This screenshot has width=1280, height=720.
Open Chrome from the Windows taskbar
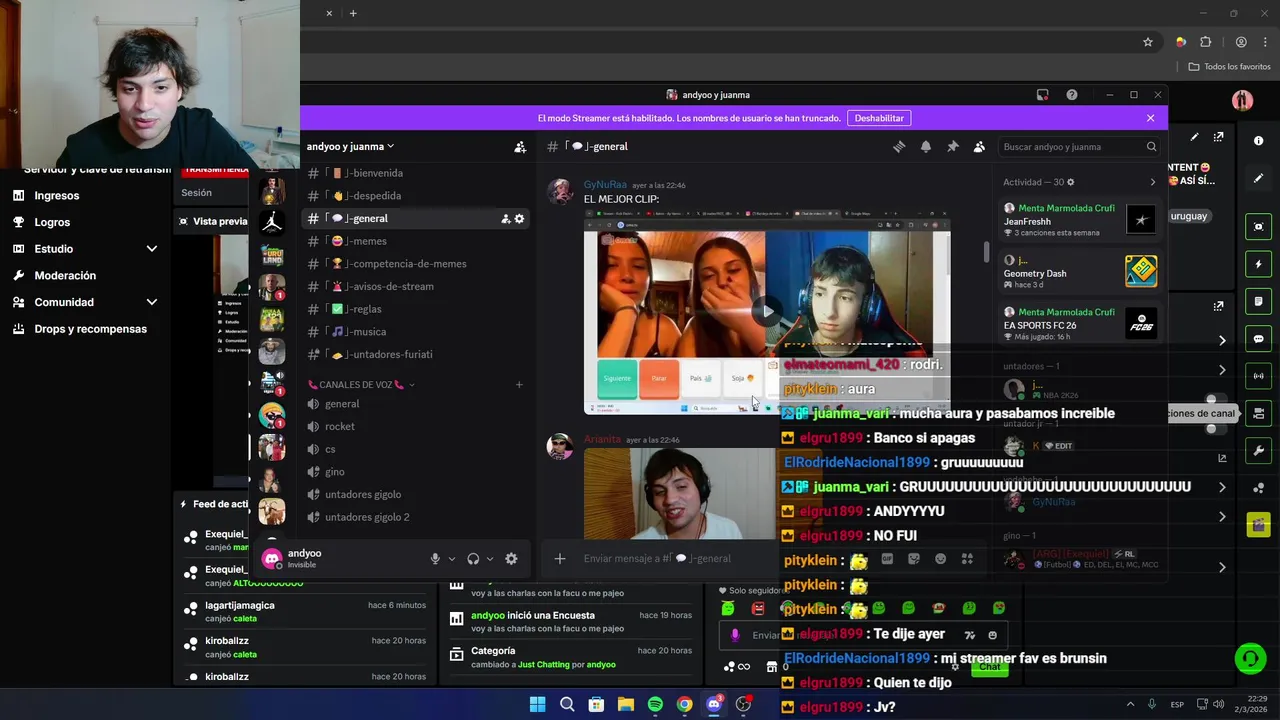[684, 704]
